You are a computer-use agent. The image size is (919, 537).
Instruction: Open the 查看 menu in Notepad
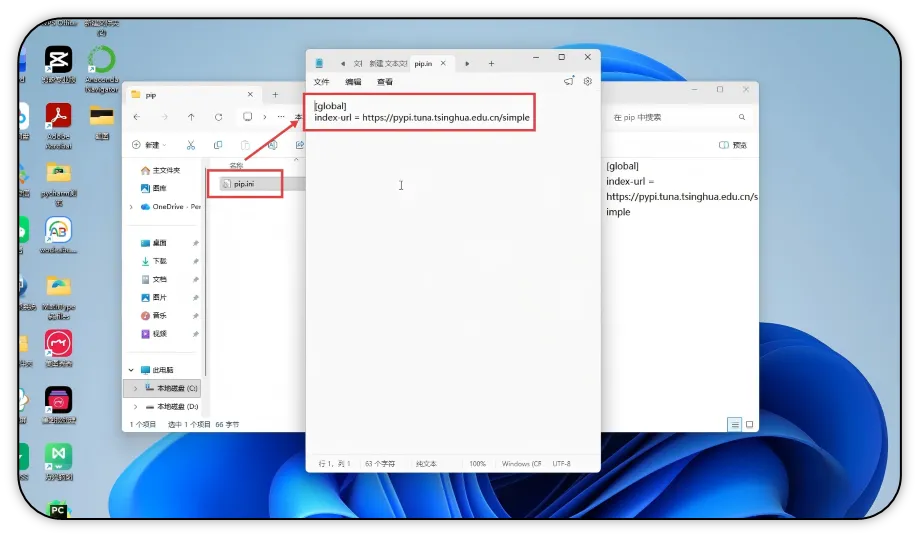[385, 82]
